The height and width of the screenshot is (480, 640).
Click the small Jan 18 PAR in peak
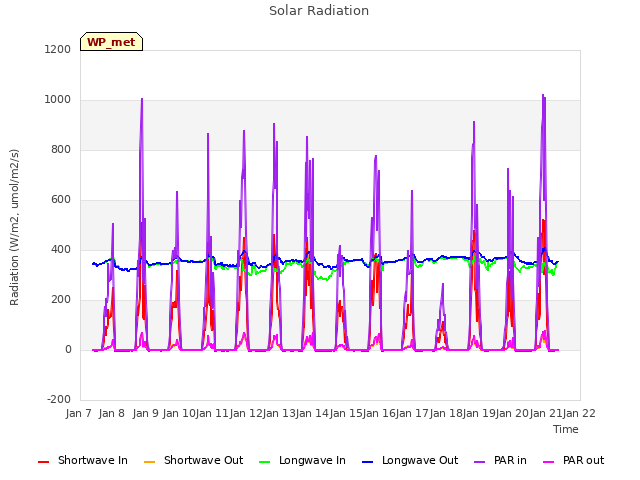tap(443, 284)
